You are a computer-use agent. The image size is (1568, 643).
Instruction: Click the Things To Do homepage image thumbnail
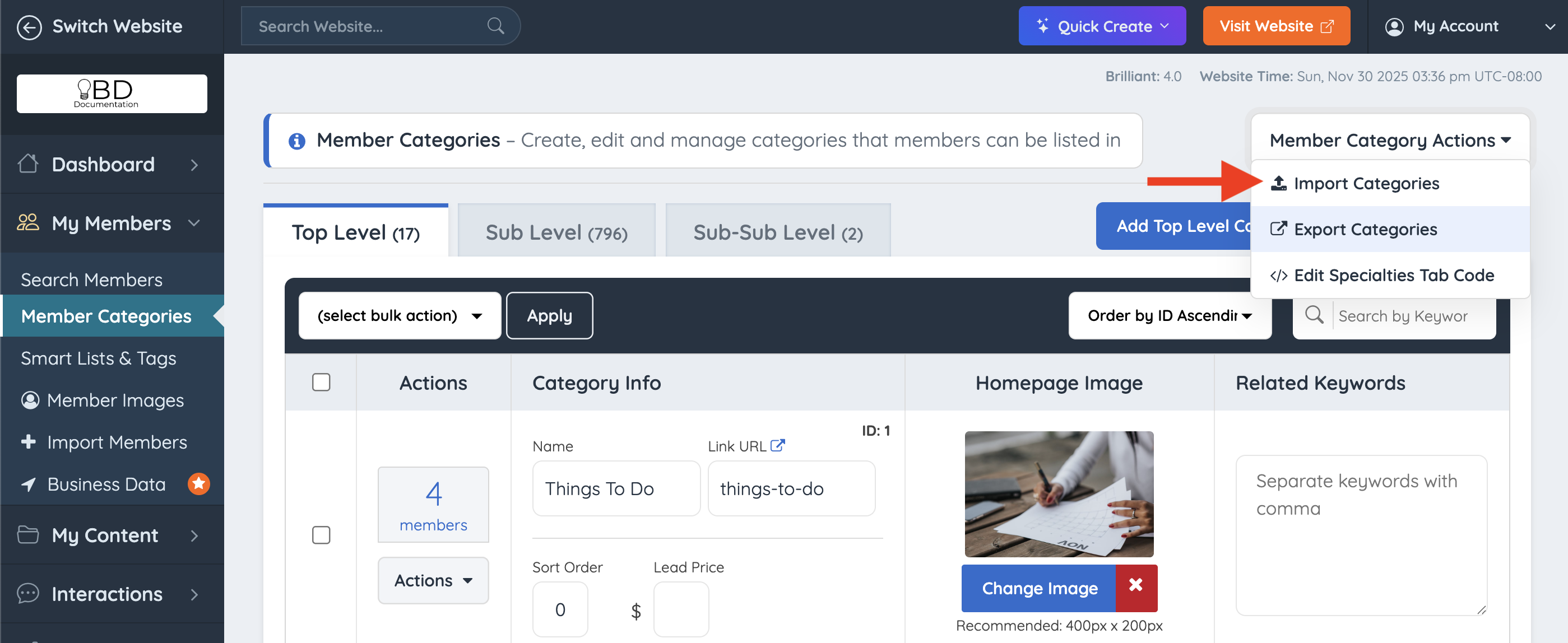(x=1059, y=494)
